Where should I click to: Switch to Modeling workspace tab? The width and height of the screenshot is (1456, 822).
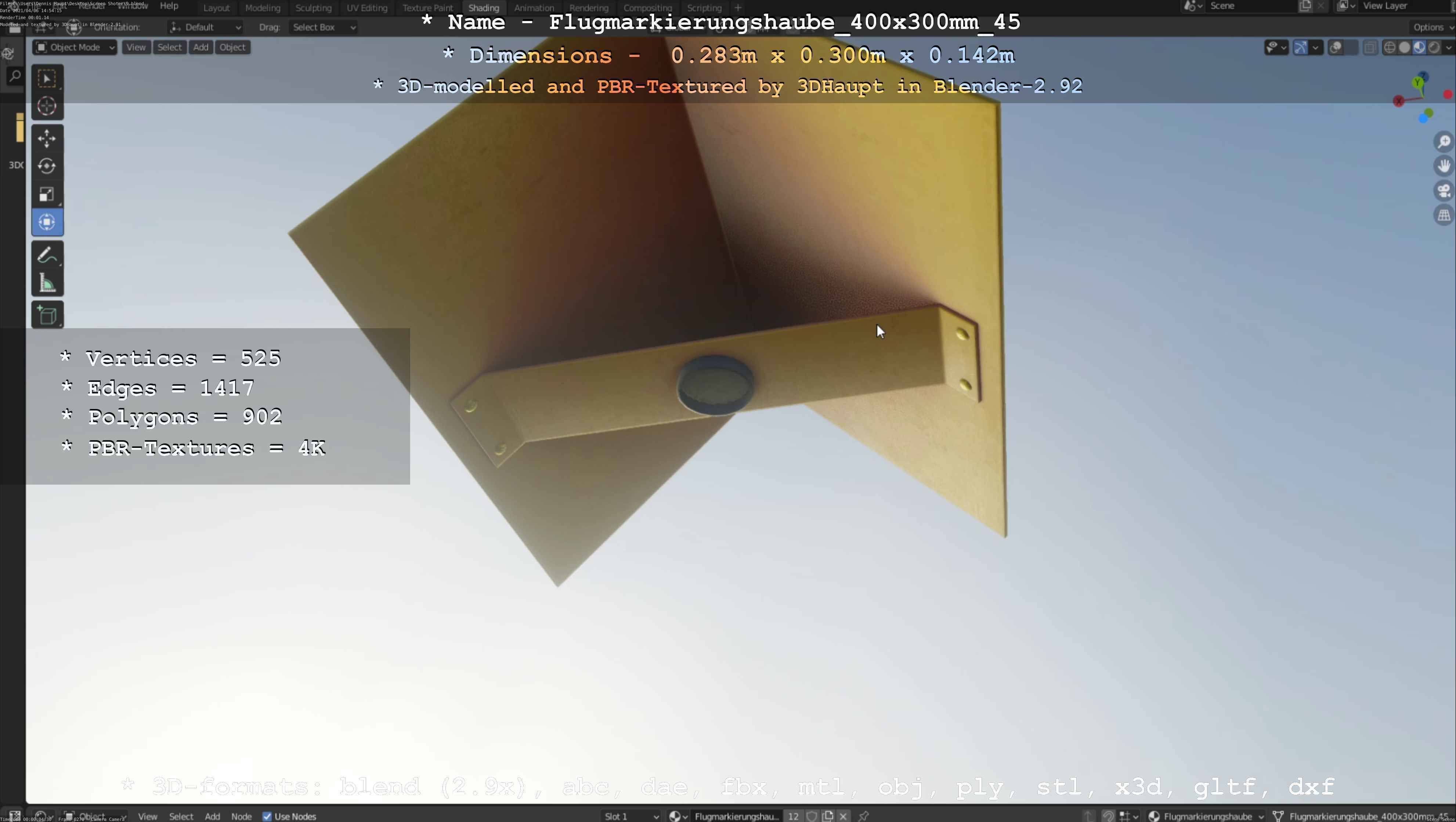pos(263,8)
